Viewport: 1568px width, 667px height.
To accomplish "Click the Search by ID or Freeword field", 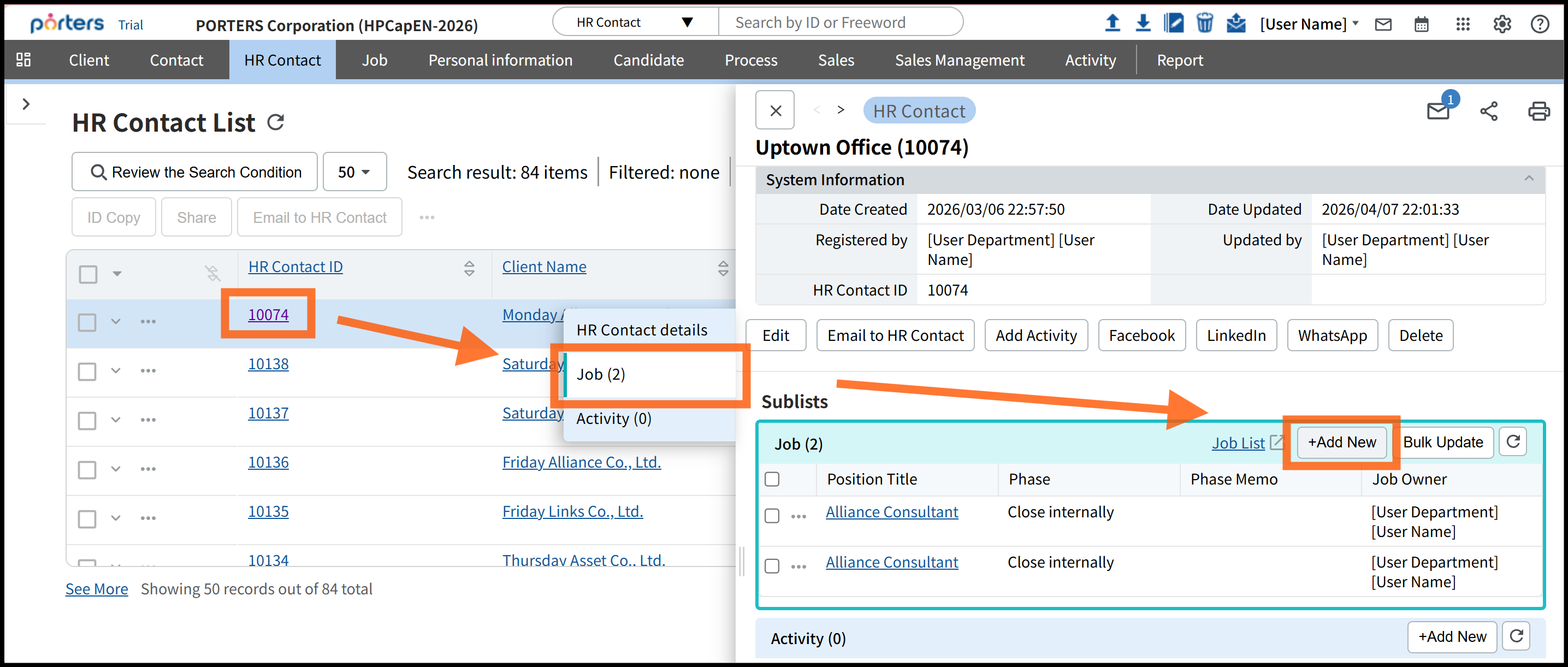I will point(839,22).
